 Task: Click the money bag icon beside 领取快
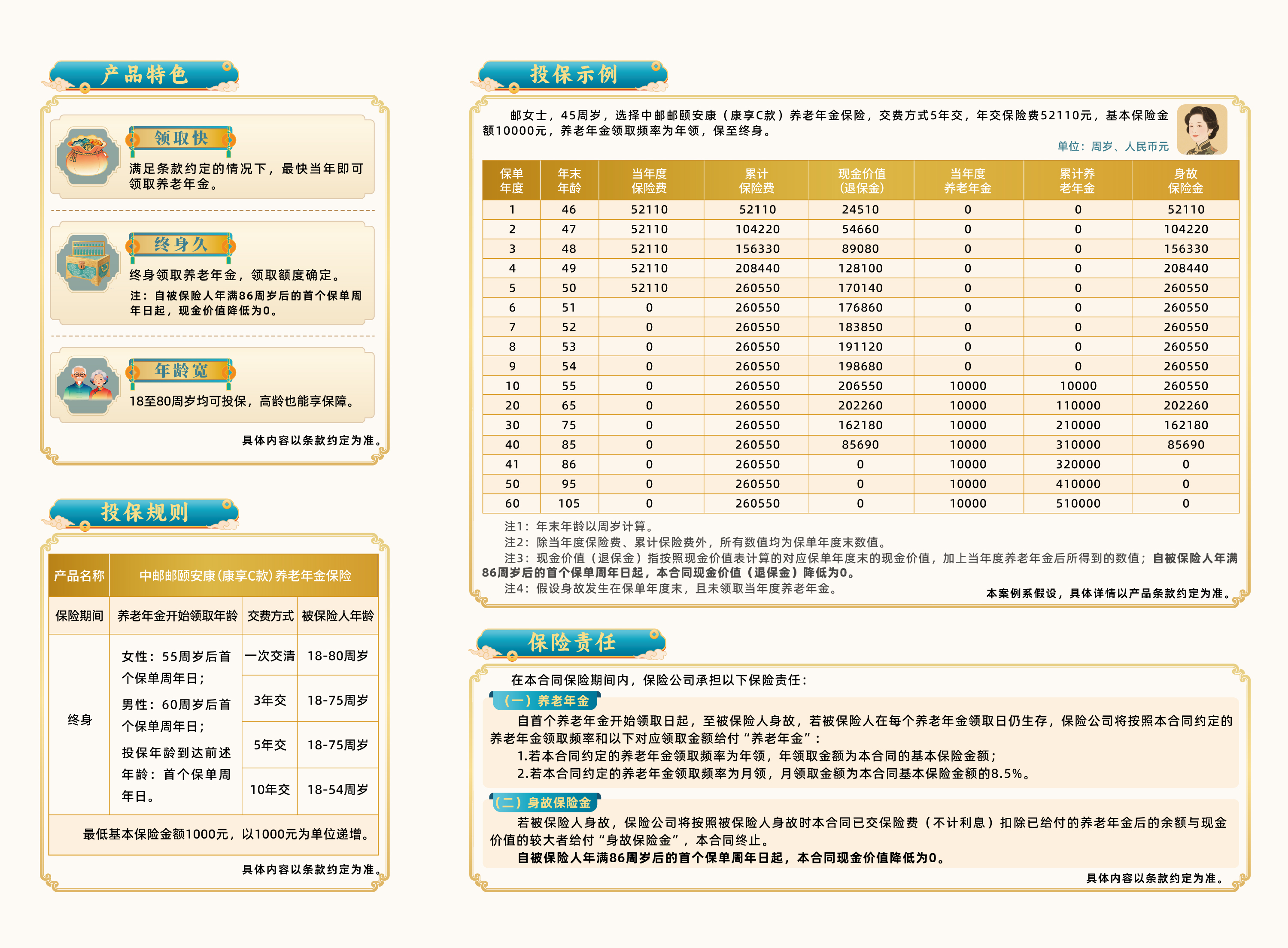coord(88,156)
